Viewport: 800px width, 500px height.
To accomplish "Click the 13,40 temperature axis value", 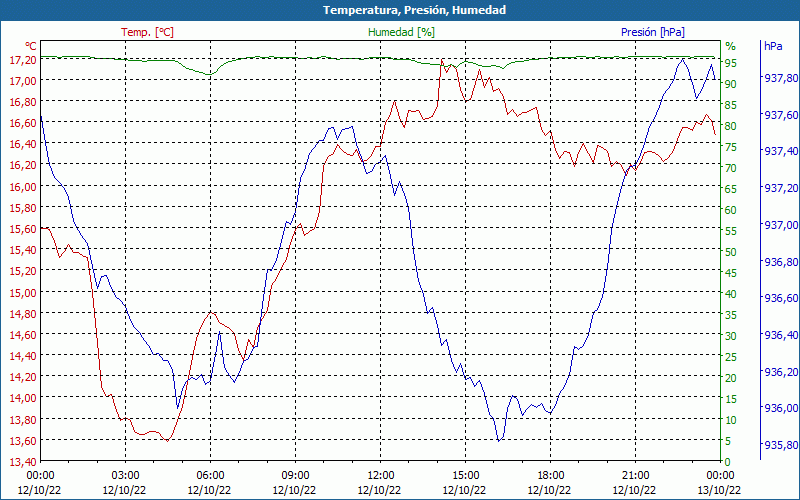I will tap(23, 462).
